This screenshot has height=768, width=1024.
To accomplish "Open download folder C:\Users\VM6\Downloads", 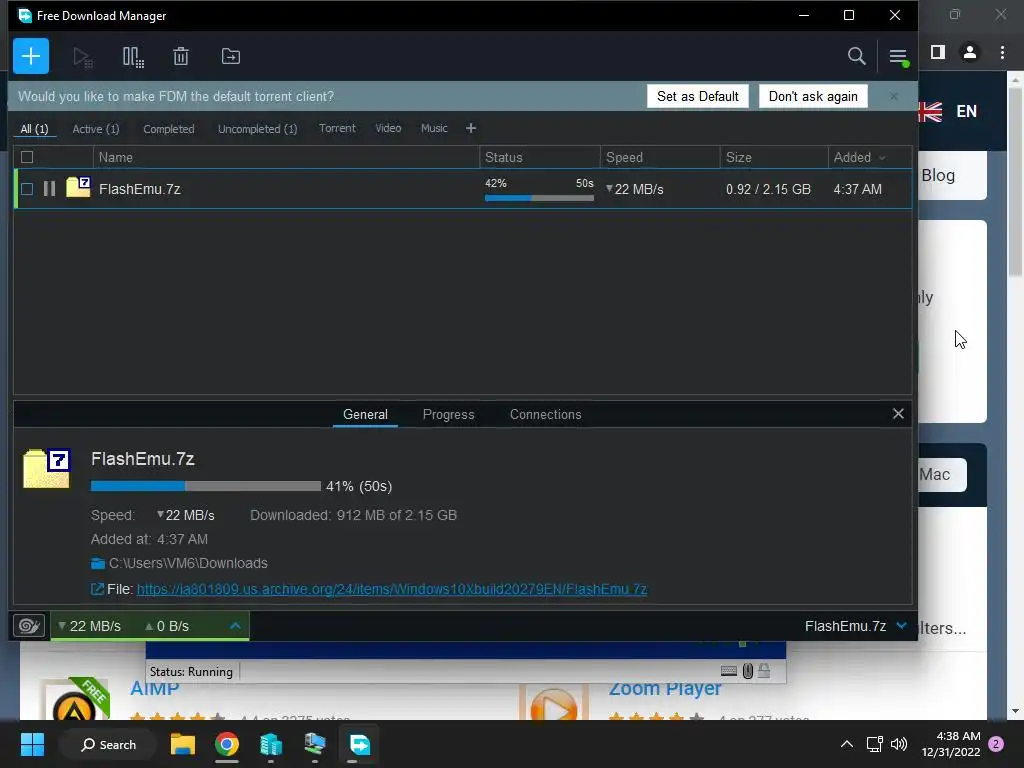I will (179, 563).
